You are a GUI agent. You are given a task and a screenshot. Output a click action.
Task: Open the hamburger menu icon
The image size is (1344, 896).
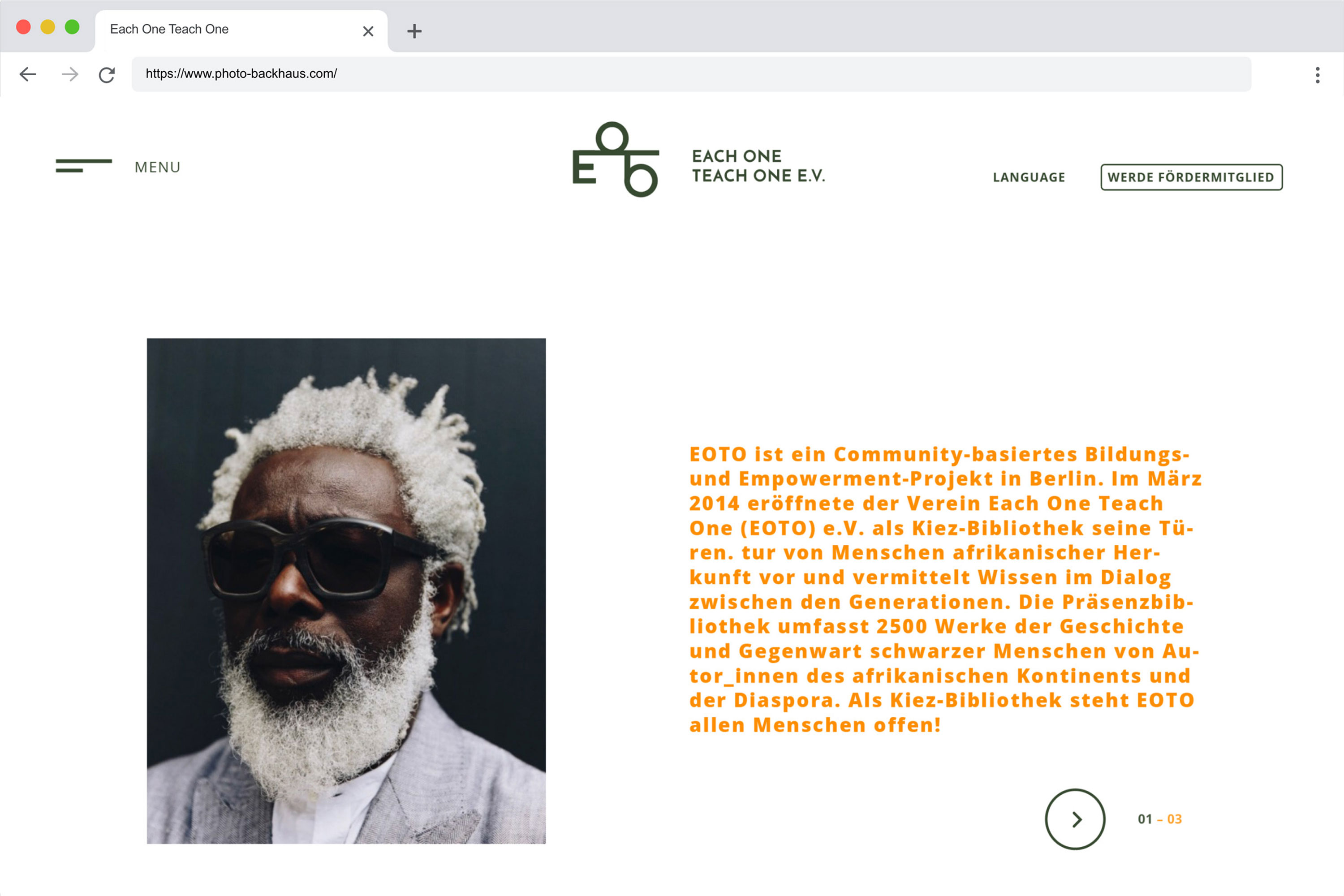pos(83,166)
